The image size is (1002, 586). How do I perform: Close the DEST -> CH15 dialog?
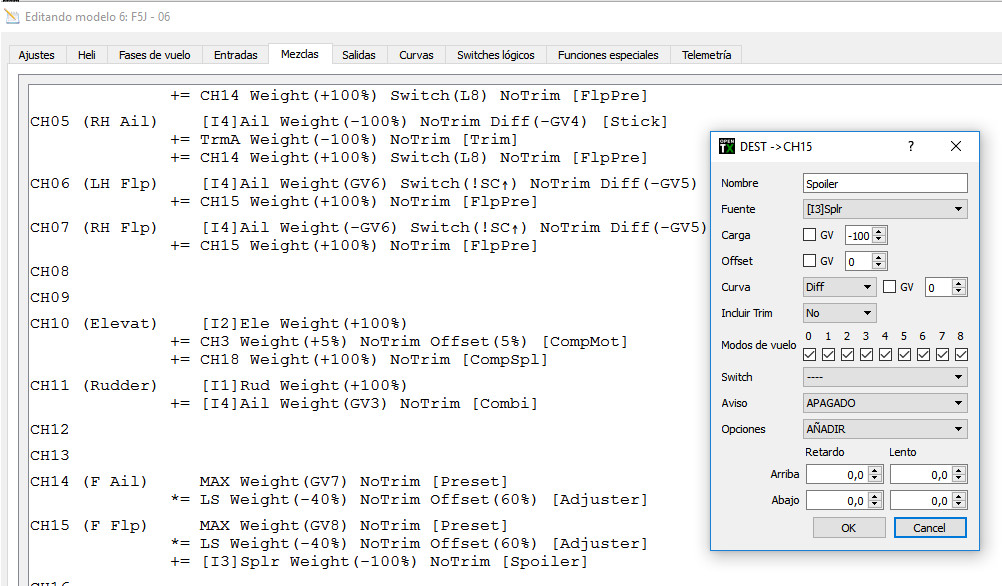(955, 146)
